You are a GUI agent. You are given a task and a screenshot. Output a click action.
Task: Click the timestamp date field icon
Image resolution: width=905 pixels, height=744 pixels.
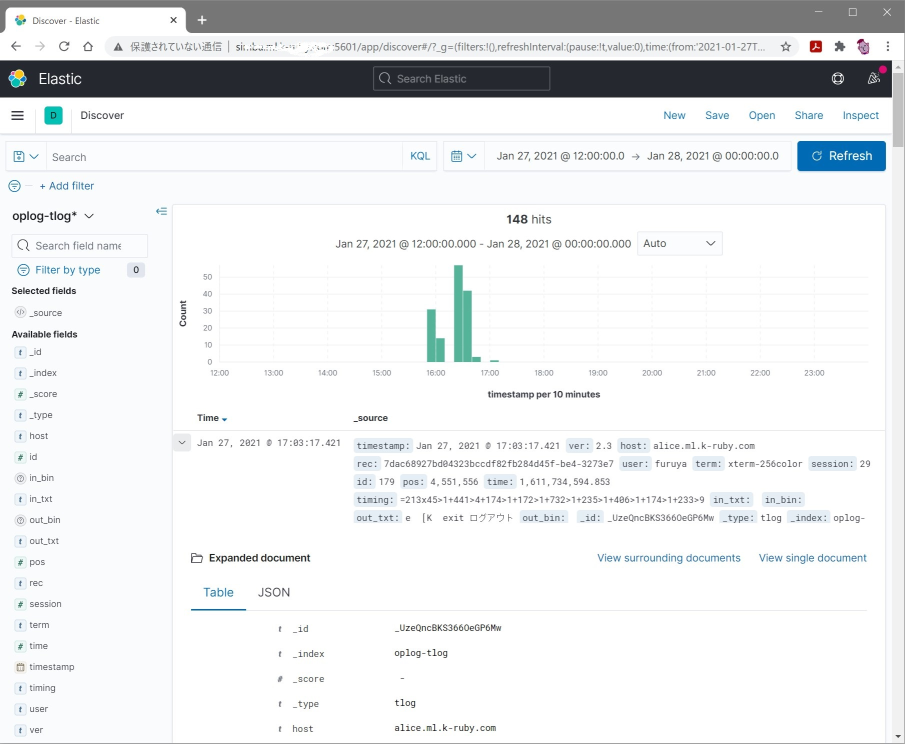pyautogui.click(x=20, y=667)
